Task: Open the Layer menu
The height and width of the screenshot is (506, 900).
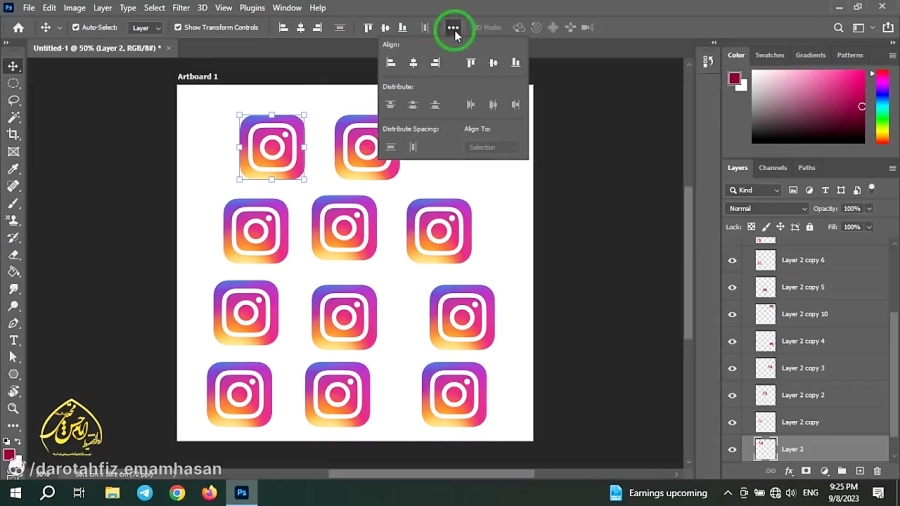Action: click(x=103, y=8)
